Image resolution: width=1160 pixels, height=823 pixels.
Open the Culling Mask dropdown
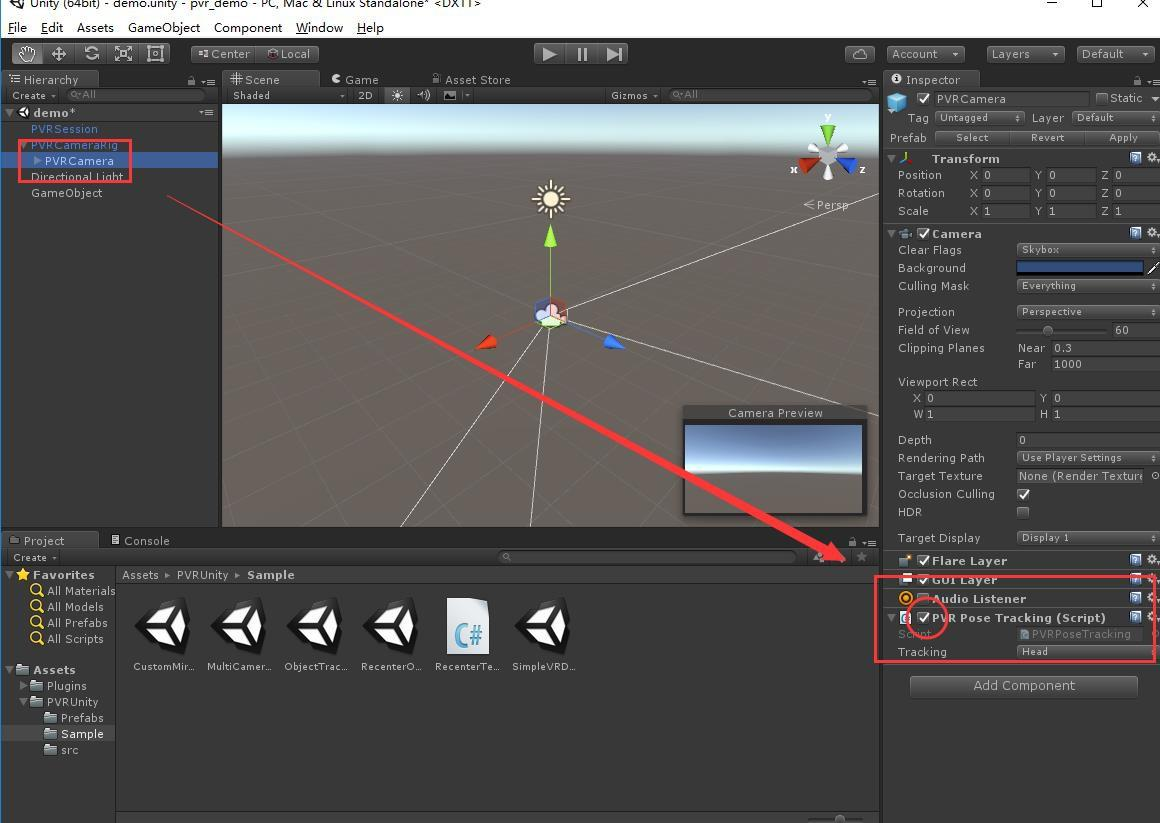click(1088, 286)
